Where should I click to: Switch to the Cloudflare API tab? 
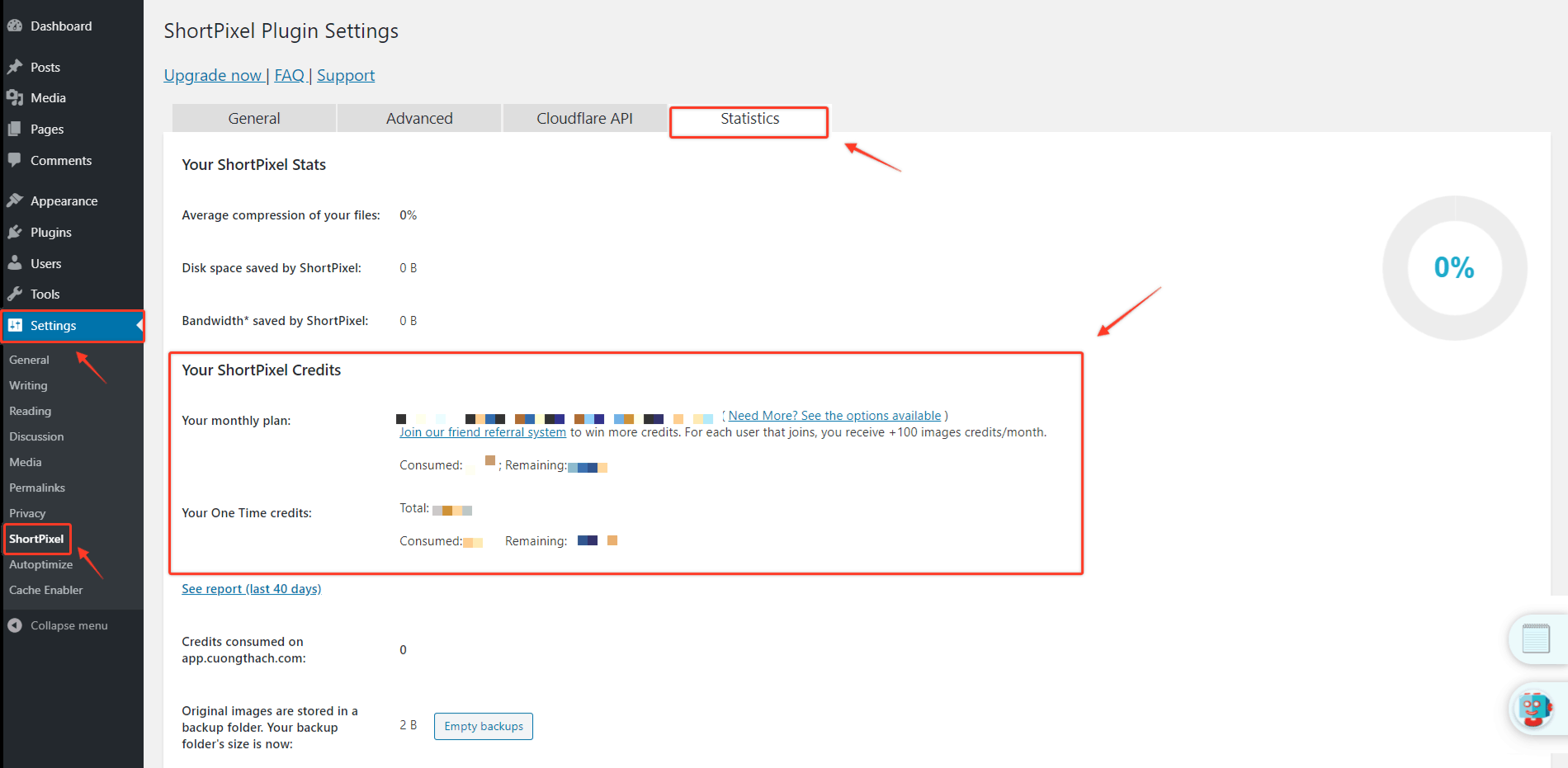coord(584,118)
